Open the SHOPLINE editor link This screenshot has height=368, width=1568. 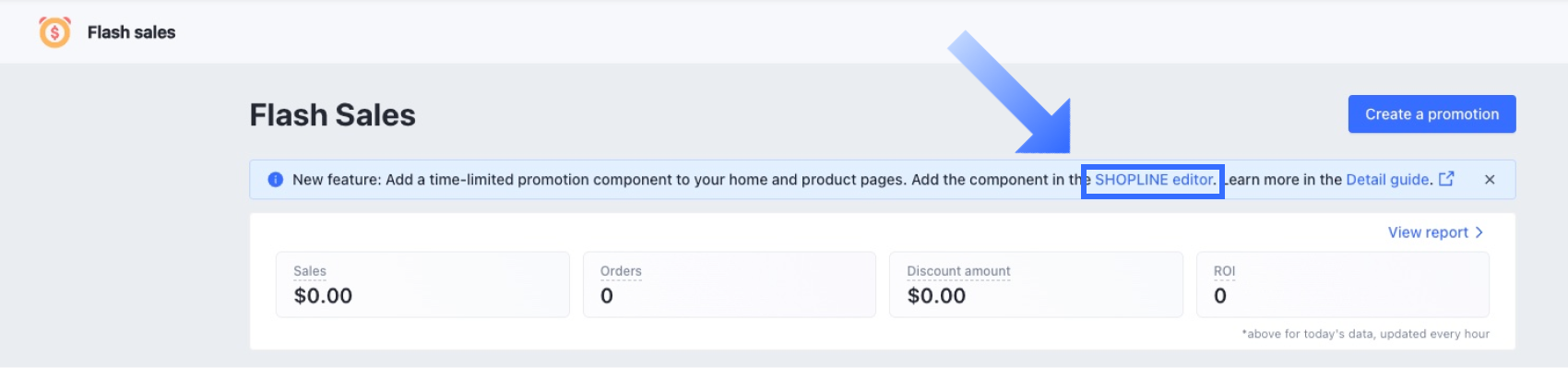pos(1155,180)
